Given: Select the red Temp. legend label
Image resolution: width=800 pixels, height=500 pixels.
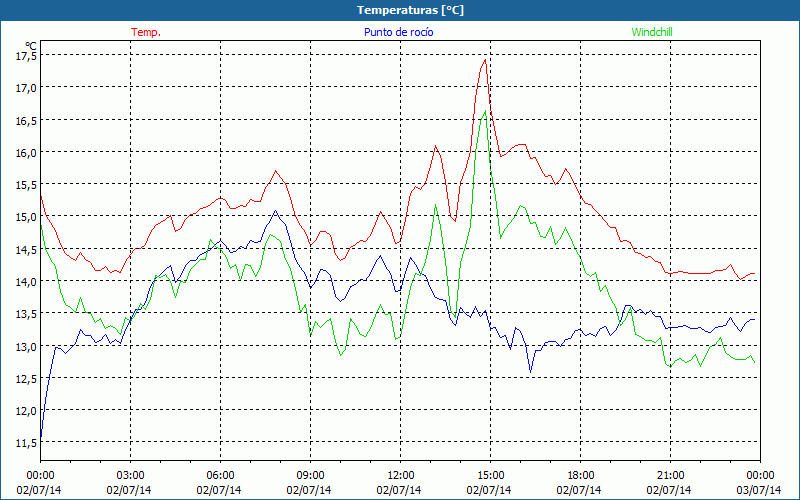Looking at the screenshot, I should pos(146,32).
